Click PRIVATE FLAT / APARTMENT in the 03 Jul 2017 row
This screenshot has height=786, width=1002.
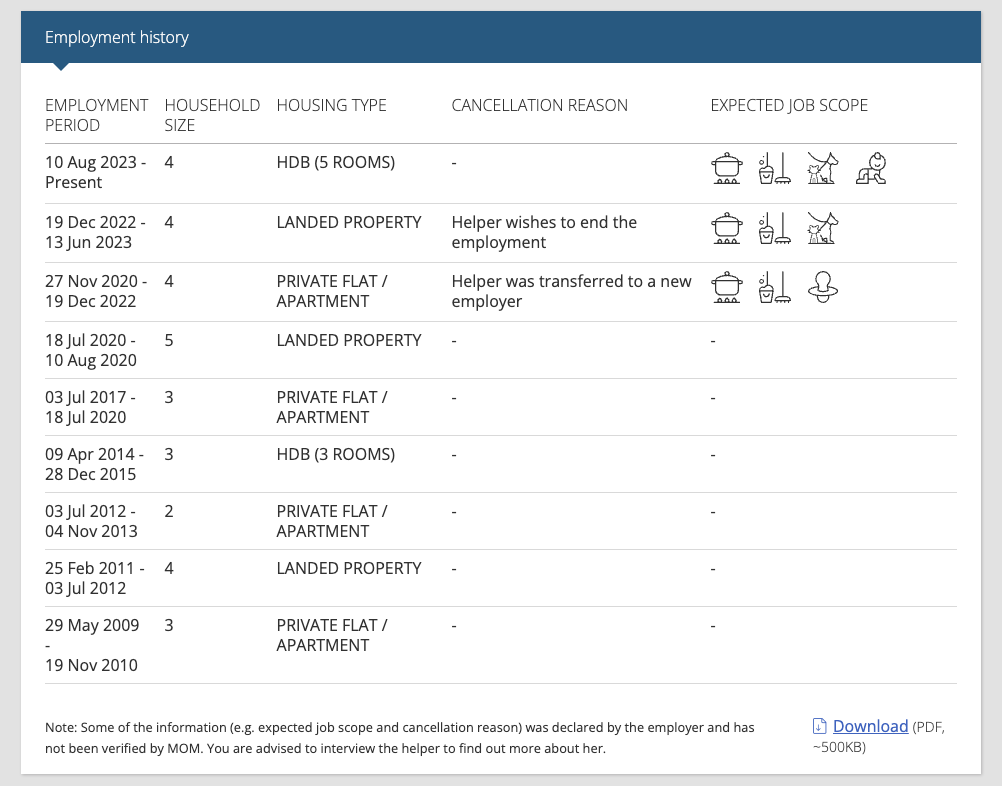coord(332,407)
